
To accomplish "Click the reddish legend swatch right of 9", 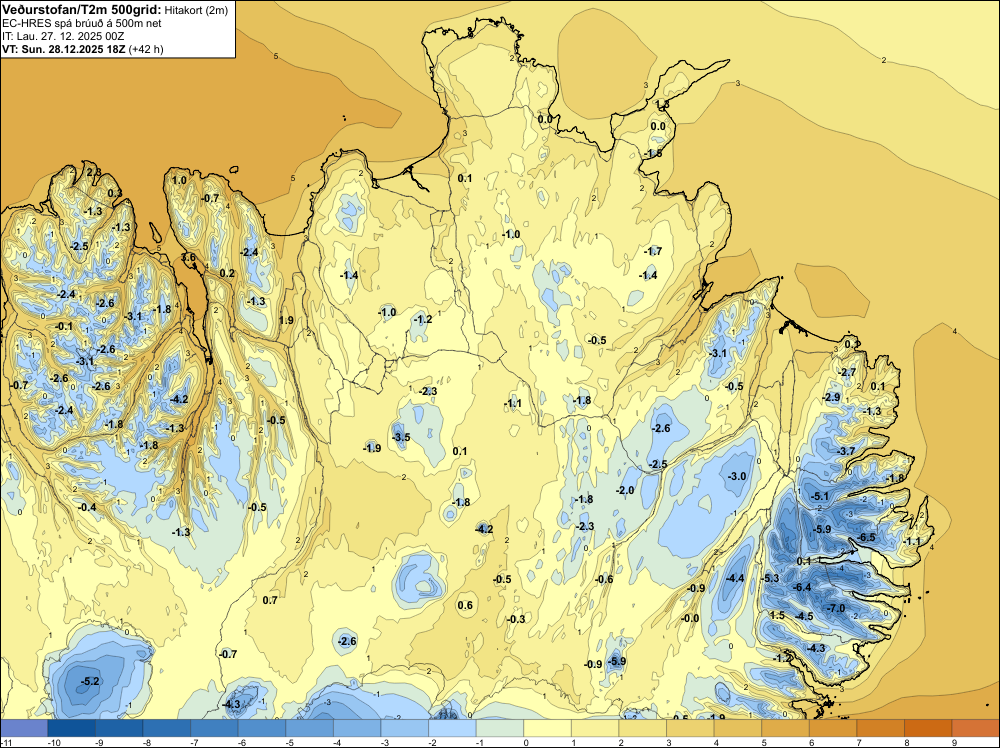I will click(976, 728).
